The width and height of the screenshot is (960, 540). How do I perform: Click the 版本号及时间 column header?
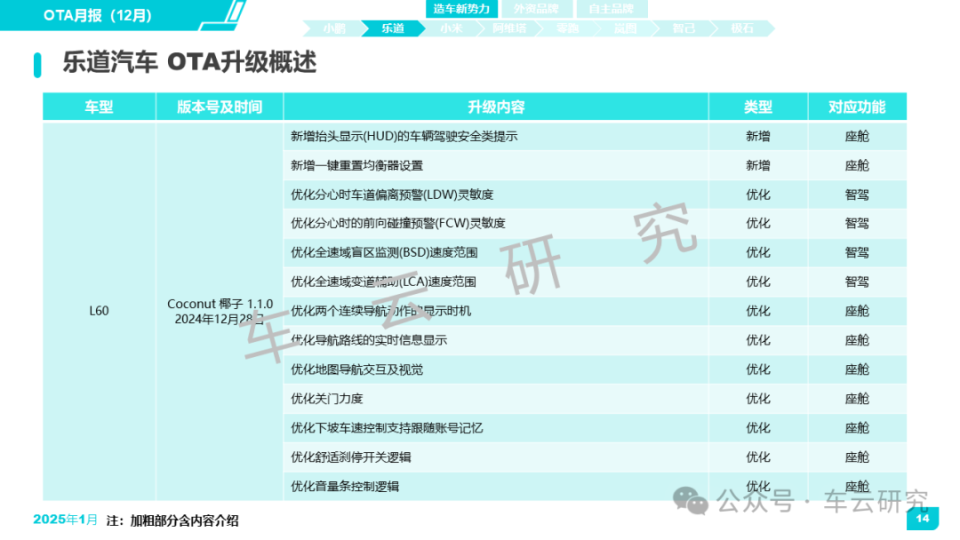pyautogui.click(x=220, y=107)
